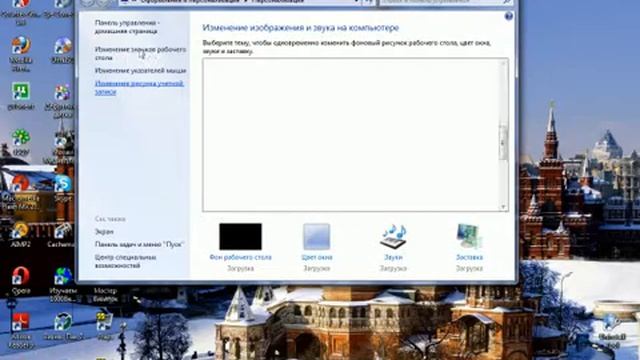Click the theme list scroll-down arrow
The width and height of the screenshot is (640, 360).
point(503,207)
